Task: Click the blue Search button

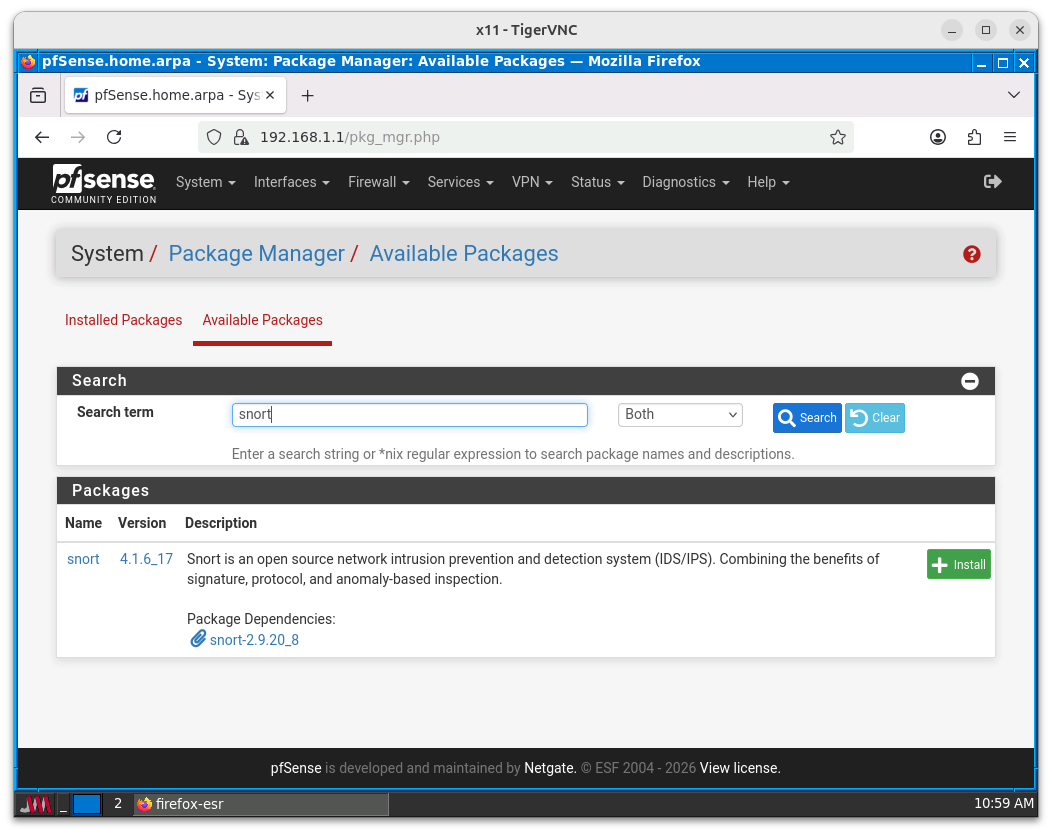Action: pos(807,417)
